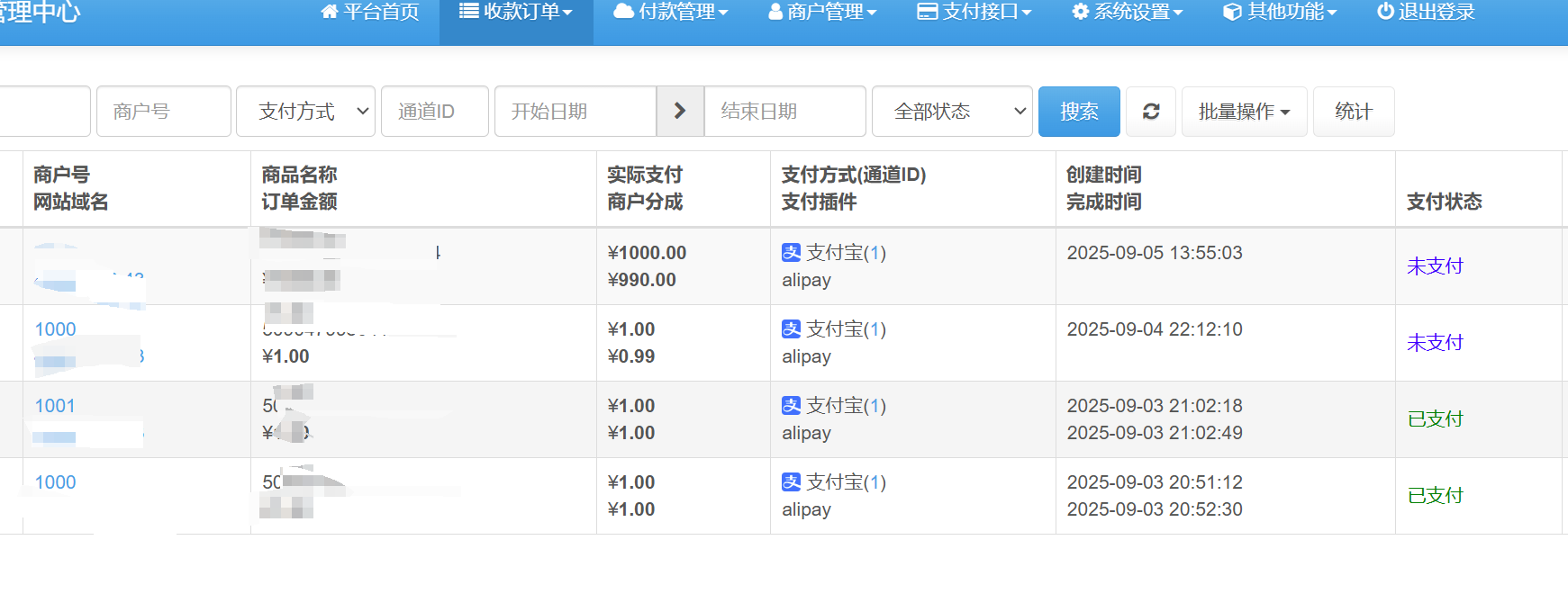Click the refresh icon button
This screenshot has height=603, width=1568.
[x=1151, y=112]
